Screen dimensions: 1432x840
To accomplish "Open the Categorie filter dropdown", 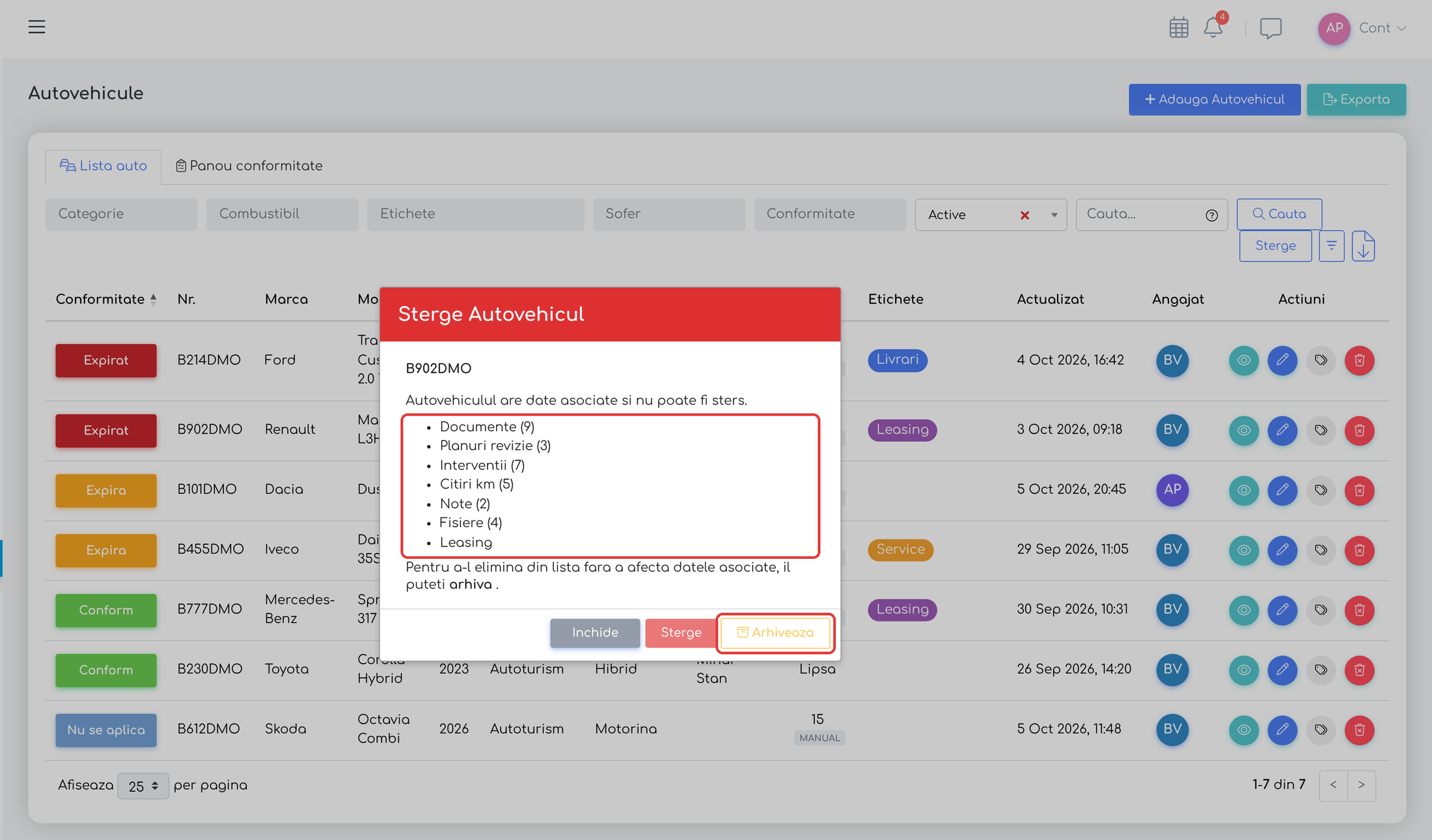I will 121,214.
